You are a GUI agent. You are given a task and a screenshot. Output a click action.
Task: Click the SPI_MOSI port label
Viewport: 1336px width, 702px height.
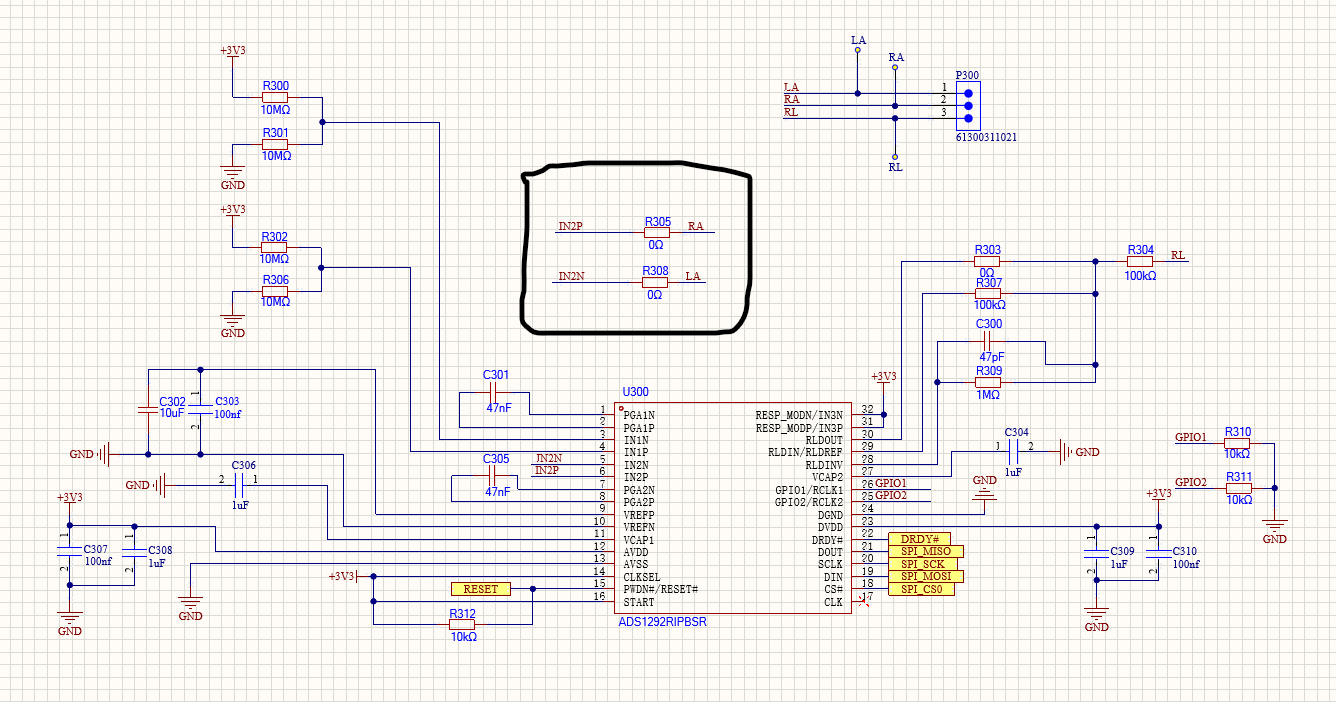(925, 576)
